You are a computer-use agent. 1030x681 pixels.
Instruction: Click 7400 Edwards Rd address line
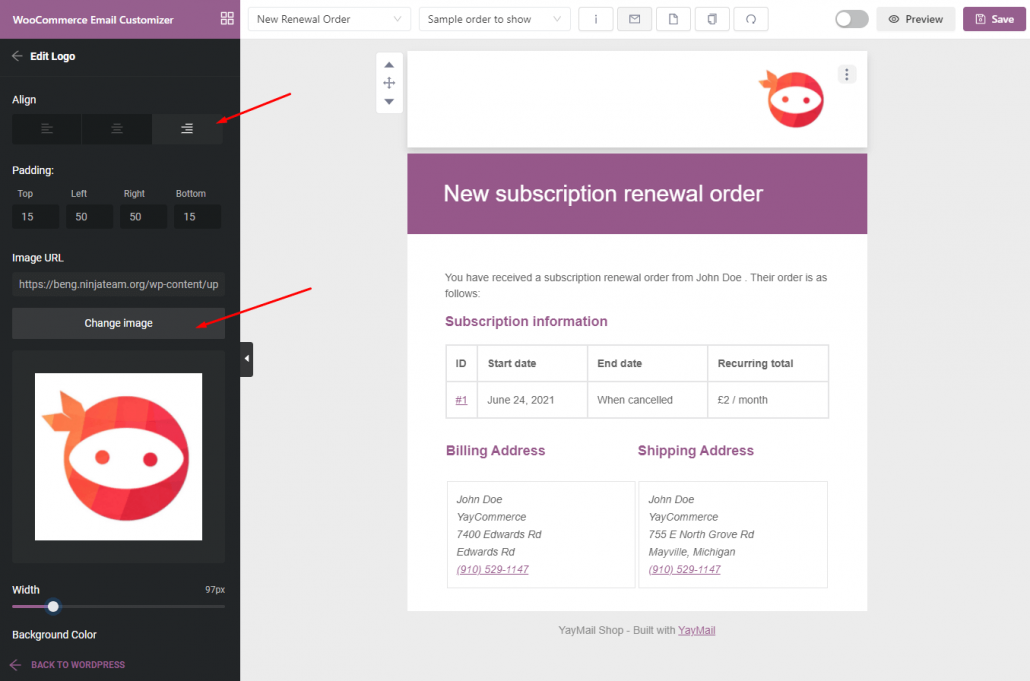(499, 534)
